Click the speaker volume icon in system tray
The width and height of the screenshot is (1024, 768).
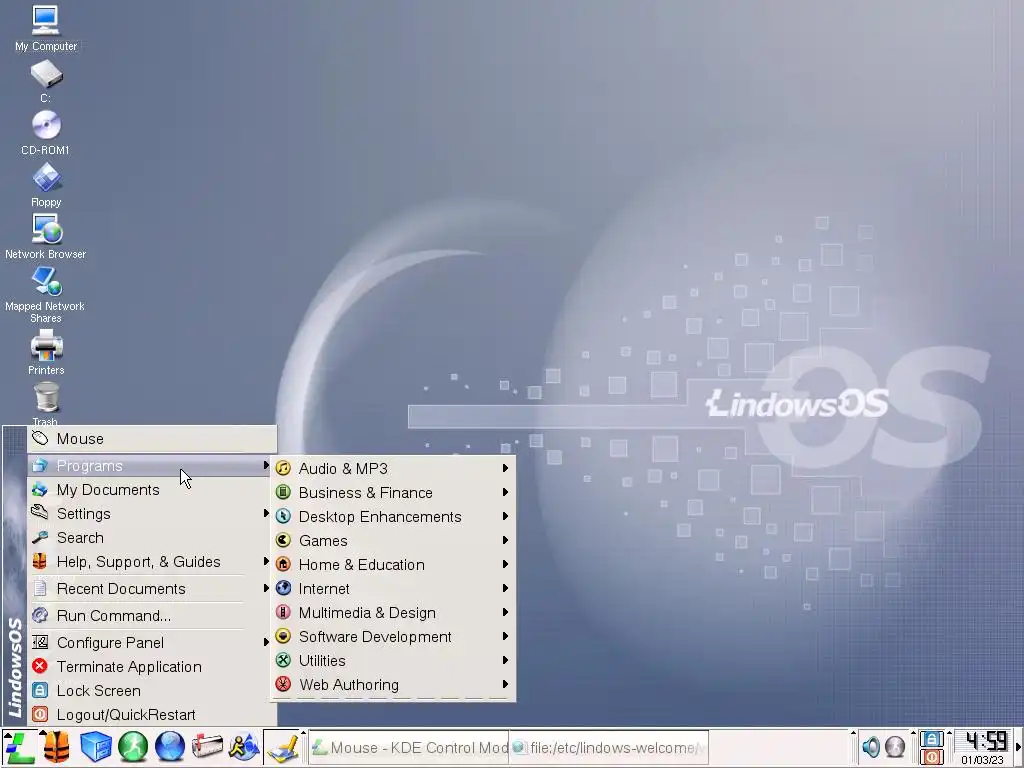point(871,746)
